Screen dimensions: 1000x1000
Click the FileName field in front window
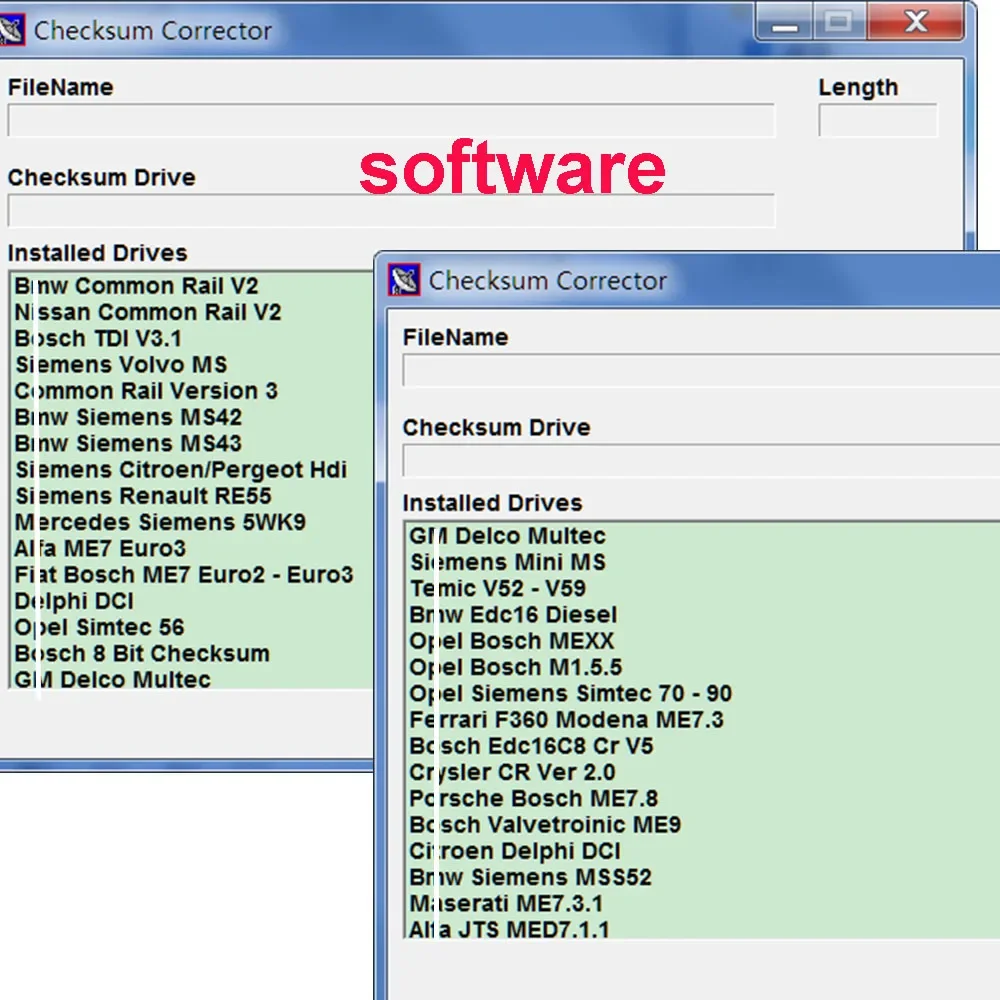pyautogui.click(x=702, y=371)
